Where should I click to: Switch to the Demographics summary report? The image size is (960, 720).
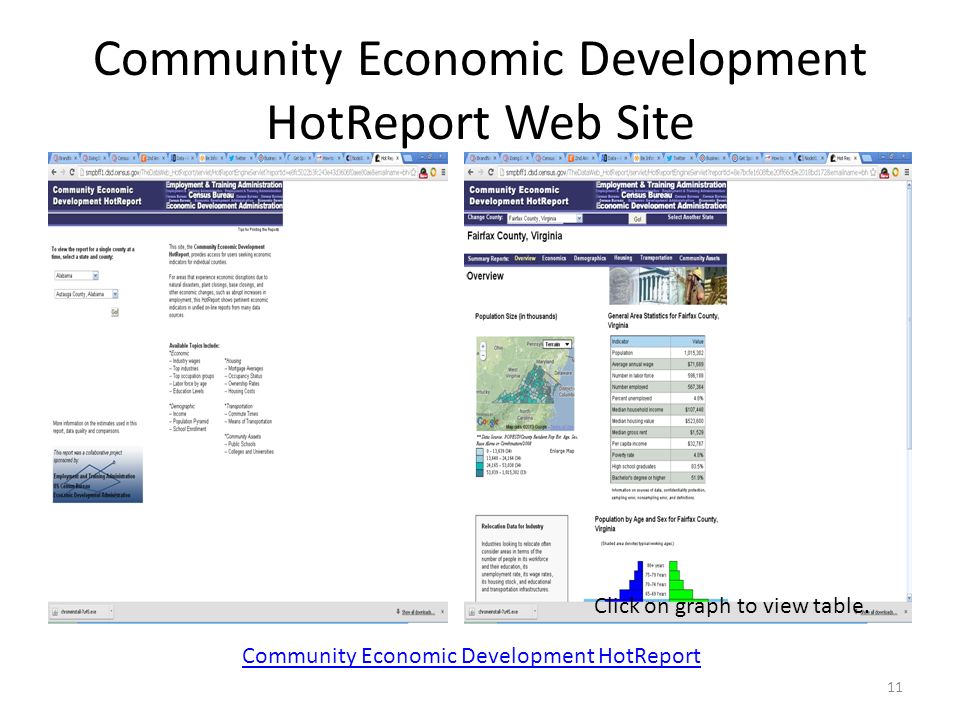click(590, 258)
